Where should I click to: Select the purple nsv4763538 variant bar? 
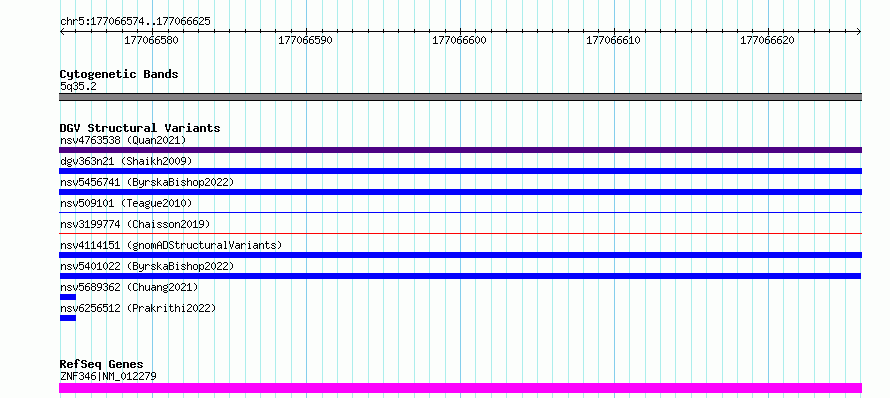click(460, 150)
